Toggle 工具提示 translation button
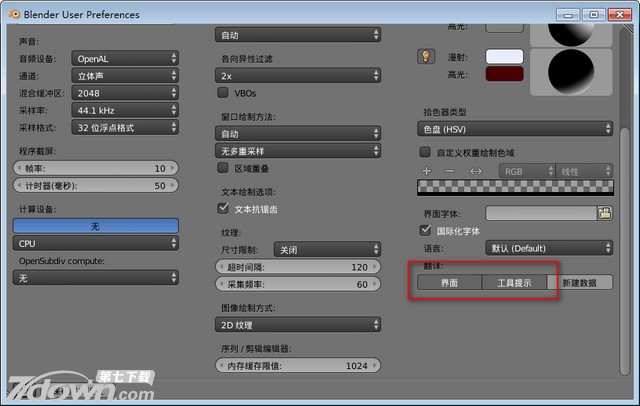The height and width of the screenshot is (406, 640). [x=514, y=282]
